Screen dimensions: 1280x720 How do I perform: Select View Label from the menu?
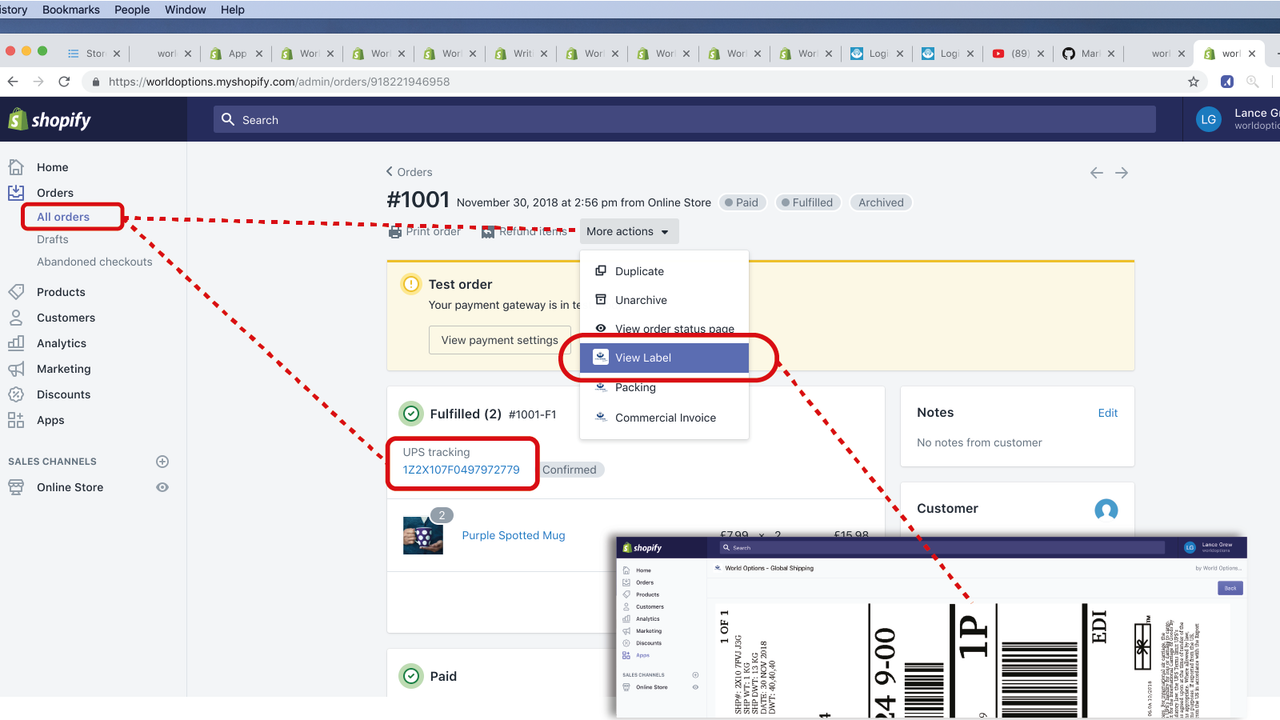[665, 358]
